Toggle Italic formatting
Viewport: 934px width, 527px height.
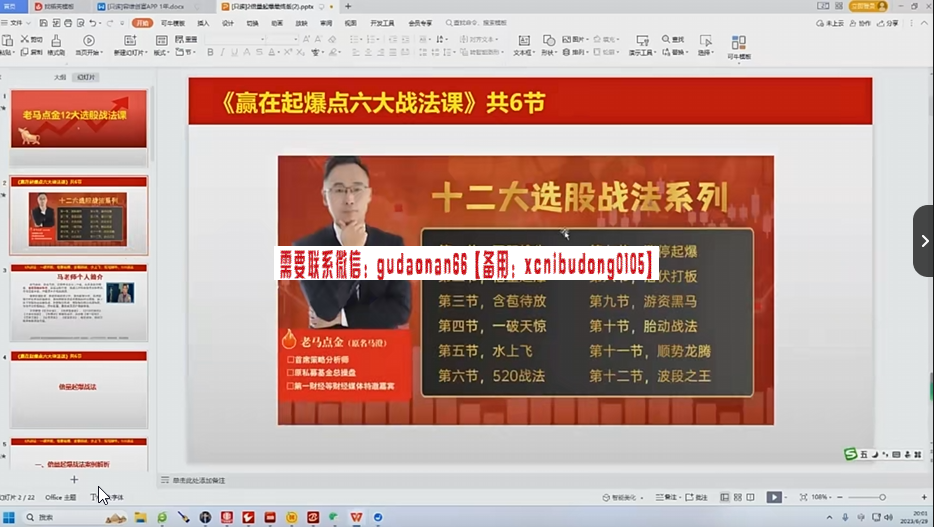pos(222,52)
